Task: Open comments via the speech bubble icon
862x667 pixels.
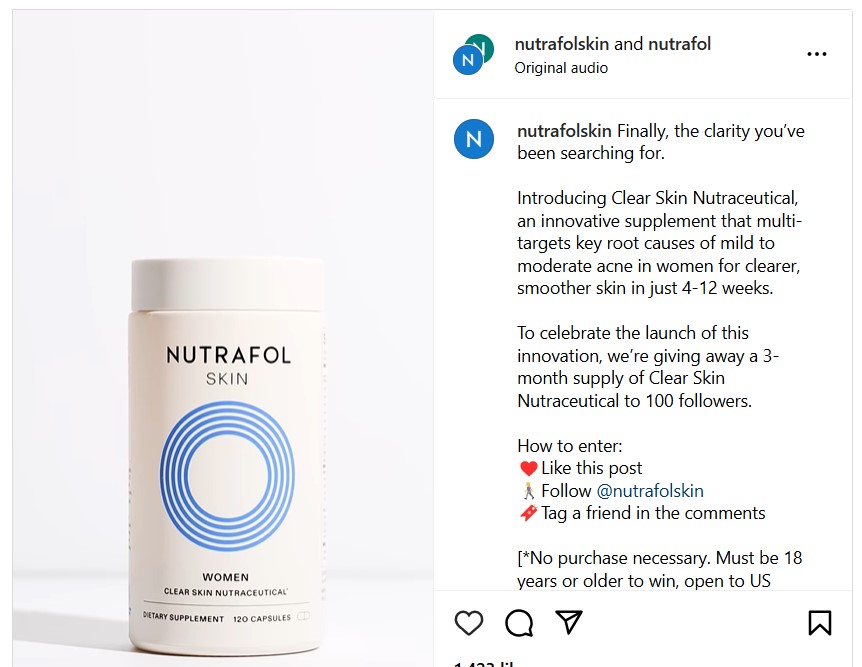Action: tap(519, 623)
